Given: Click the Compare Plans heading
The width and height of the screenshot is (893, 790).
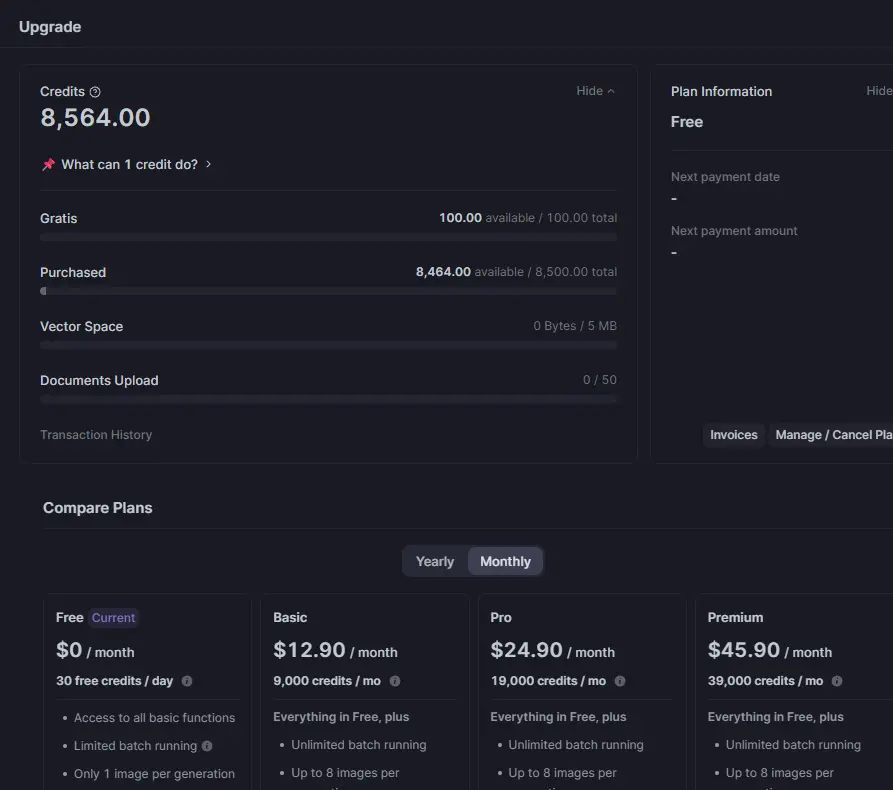Looking at the screenshot, I should (x=97, y=508).
